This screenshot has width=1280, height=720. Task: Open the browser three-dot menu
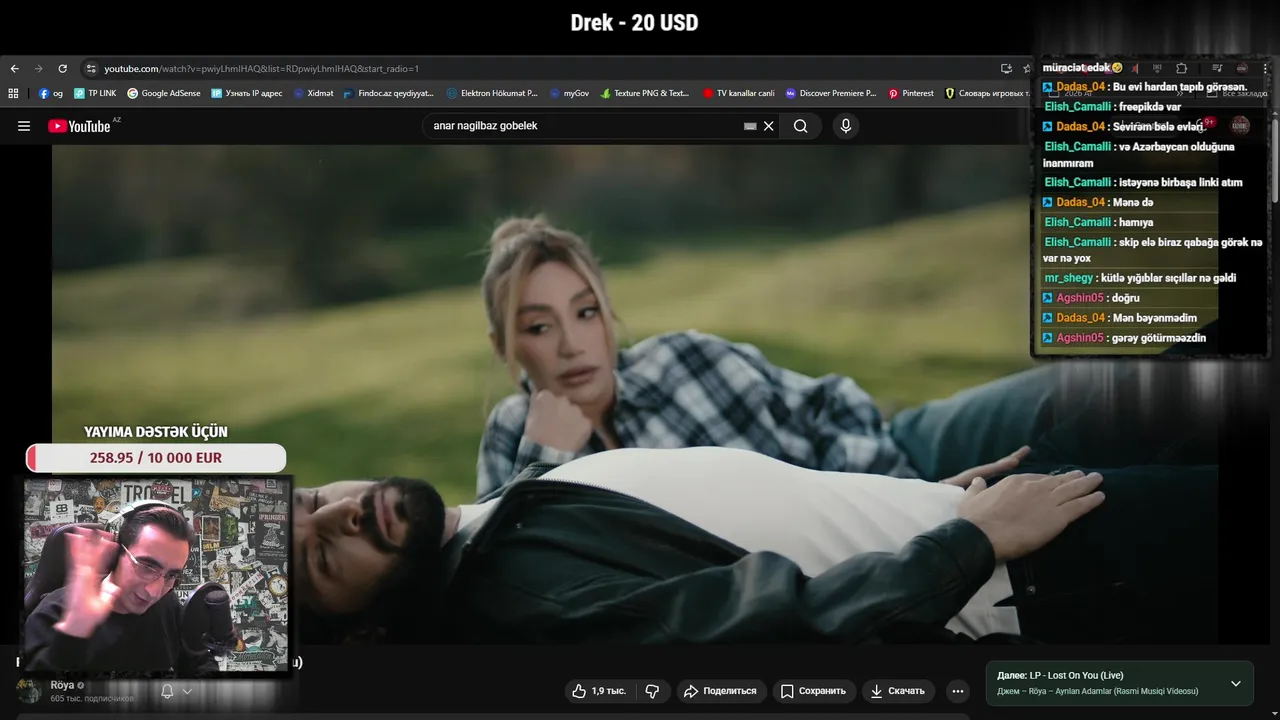[1264, 69]
